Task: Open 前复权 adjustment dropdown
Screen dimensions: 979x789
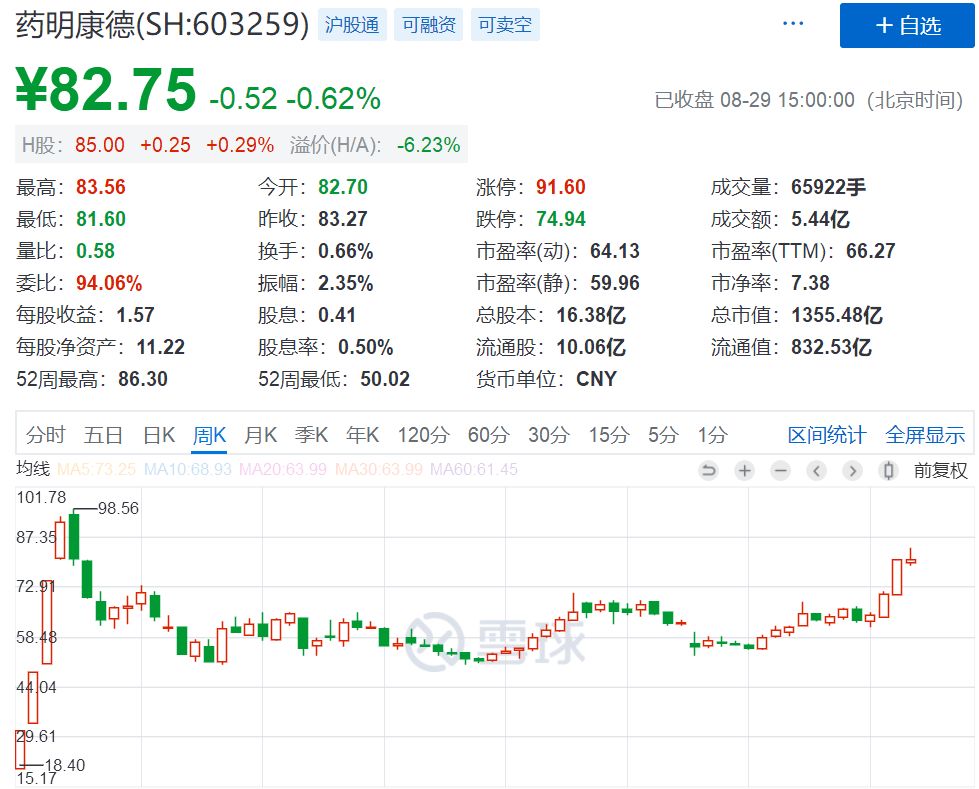Action: click(940, 470)
